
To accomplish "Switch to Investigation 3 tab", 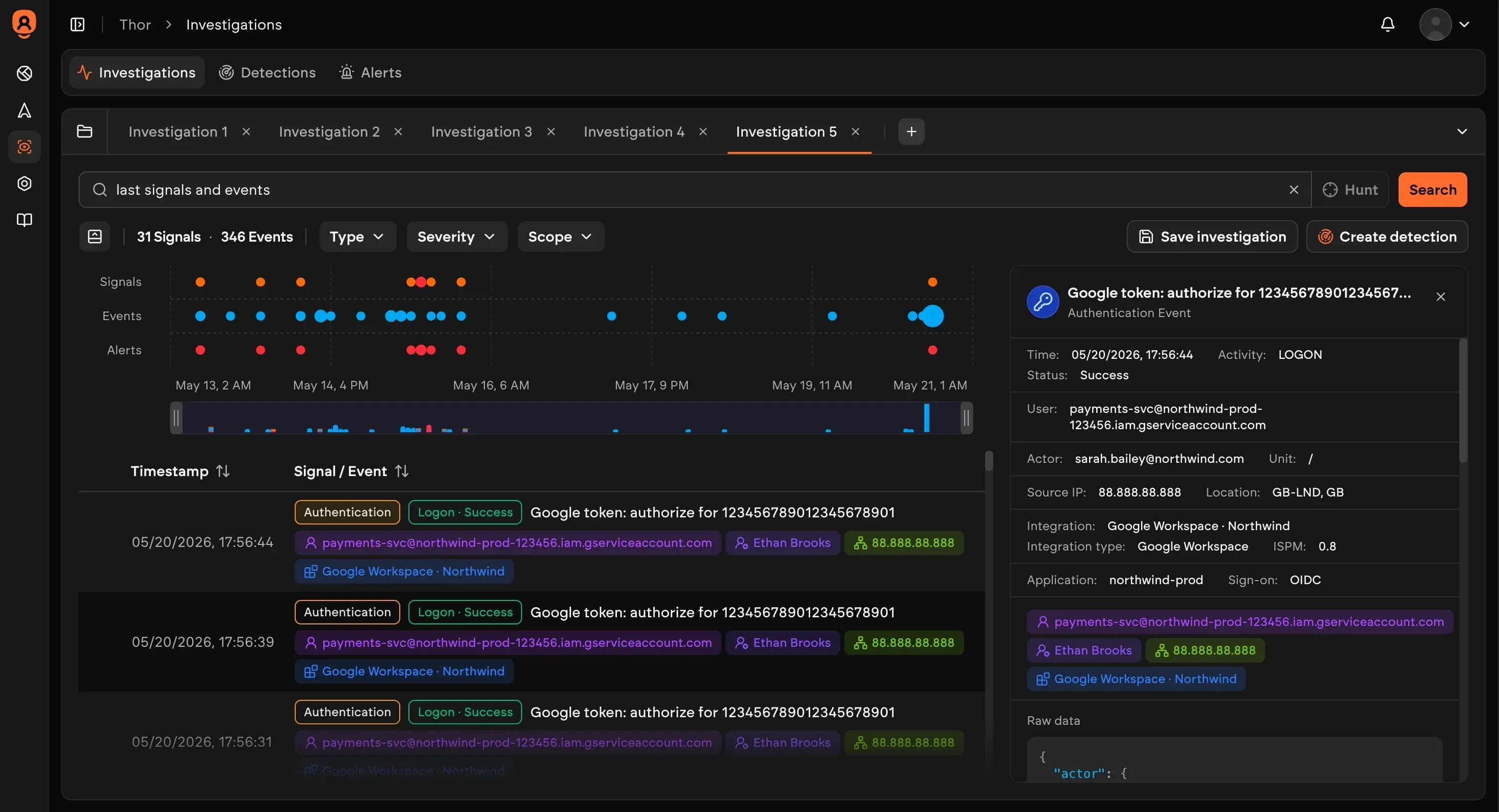I will click(x=481, y=132).
